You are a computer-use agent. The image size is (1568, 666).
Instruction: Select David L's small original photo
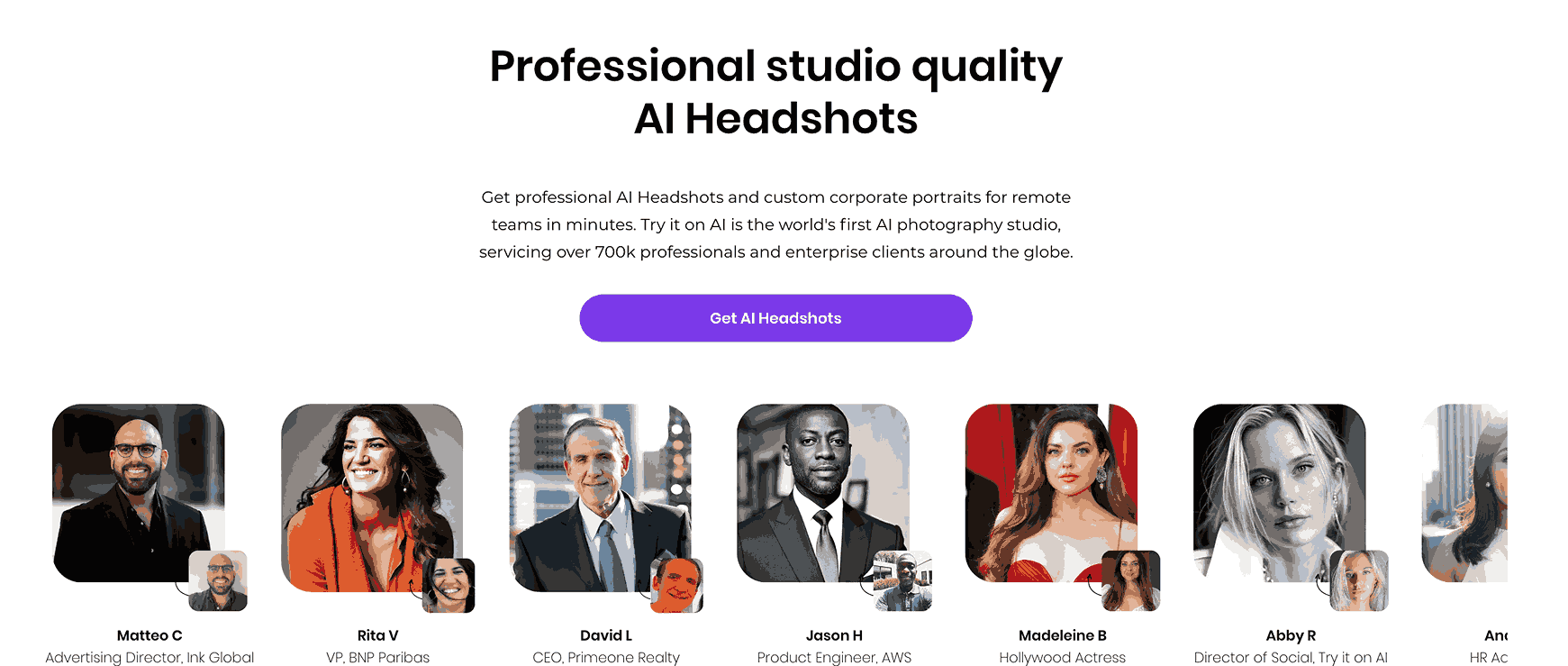pos(677,586)
